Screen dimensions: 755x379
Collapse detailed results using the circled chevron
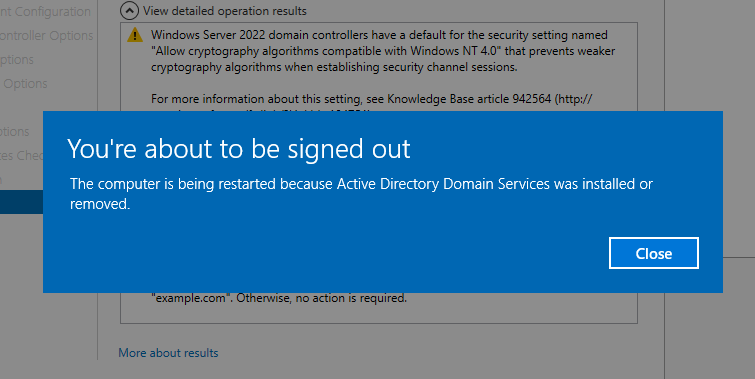[x=130, y=11]
